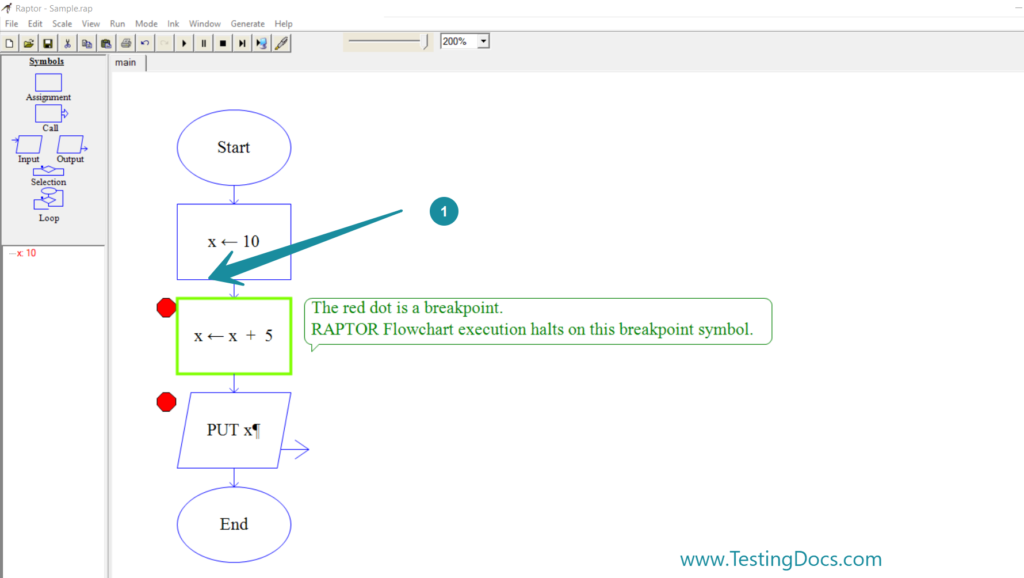Click the www.TestingDocs.com link
The image size is (1024, 578).
tap(783, 558)
